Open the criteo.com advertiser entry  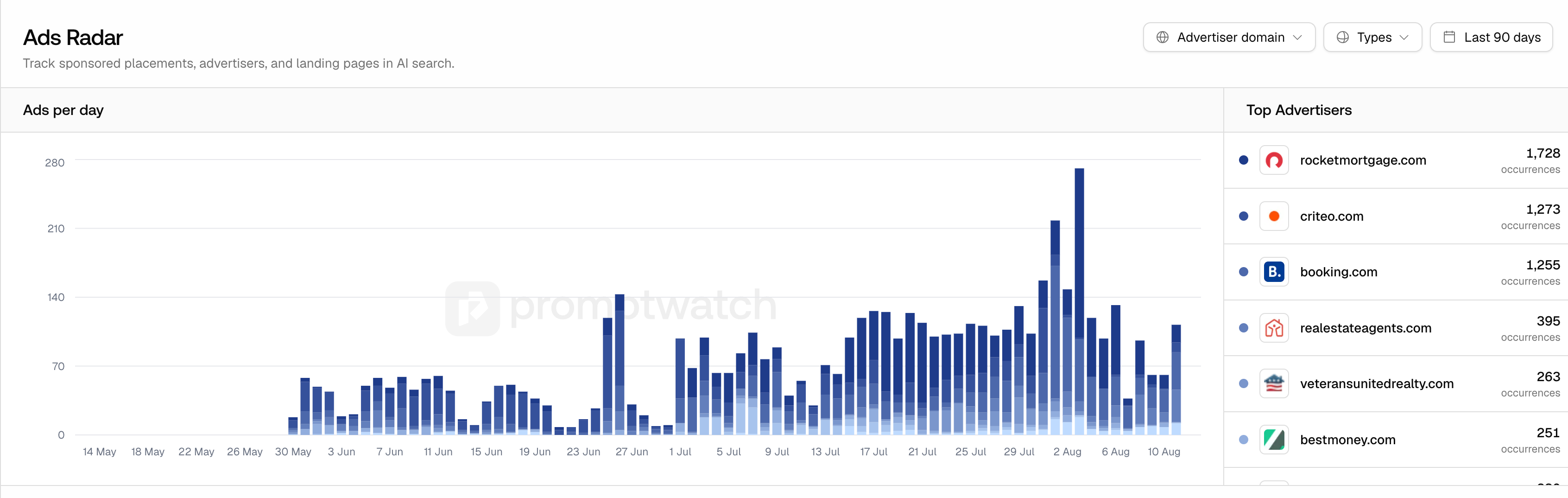pos(1395,216)
